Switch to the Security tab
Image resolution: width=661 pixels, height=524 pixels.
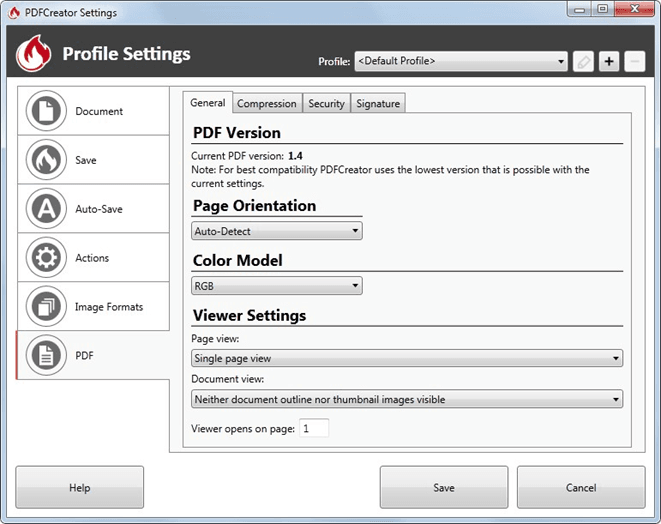click(326, 104)
